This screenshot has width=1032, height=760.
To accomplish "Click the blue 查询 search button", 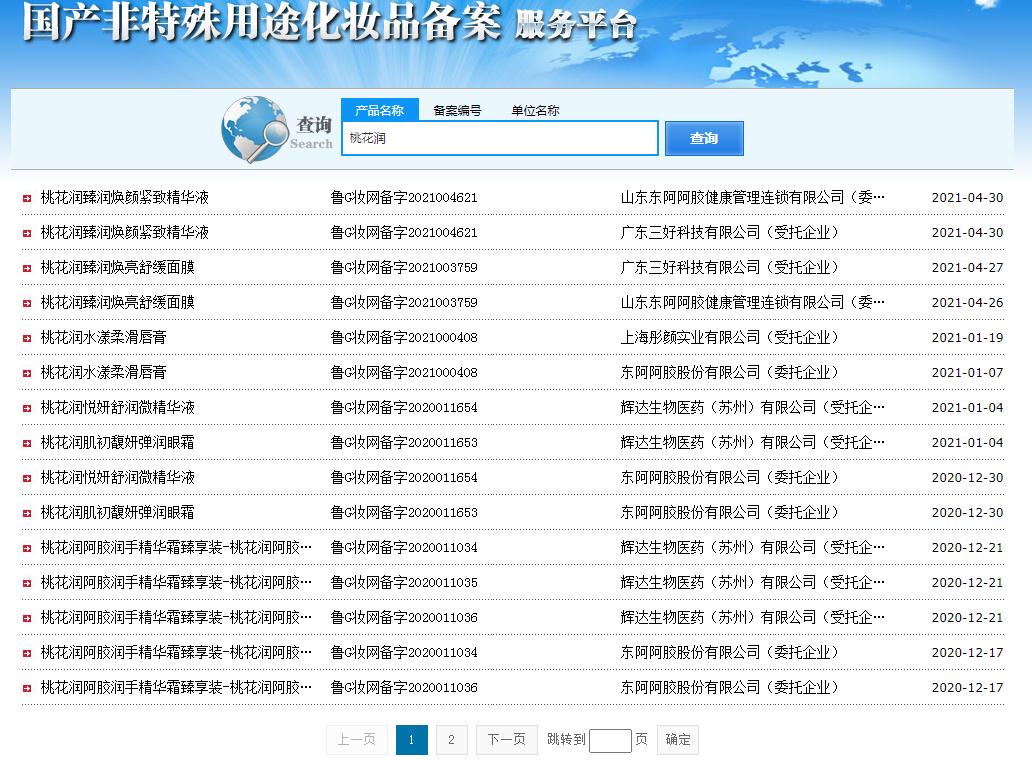I will tap(704, 138).
